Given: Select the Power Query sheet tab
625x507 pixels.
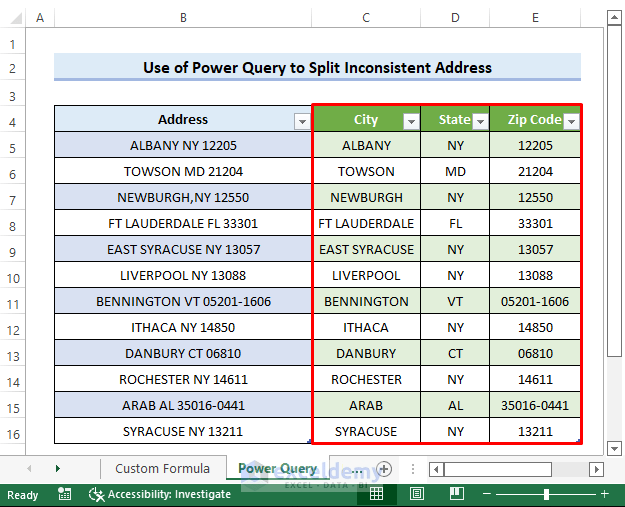Looking at the screenshot, I should (x=277, y=468).
